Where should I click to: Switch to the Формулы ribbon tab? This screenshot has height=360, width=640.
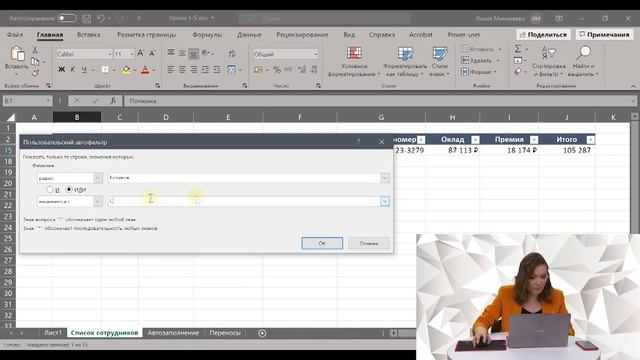click(207, 35)
